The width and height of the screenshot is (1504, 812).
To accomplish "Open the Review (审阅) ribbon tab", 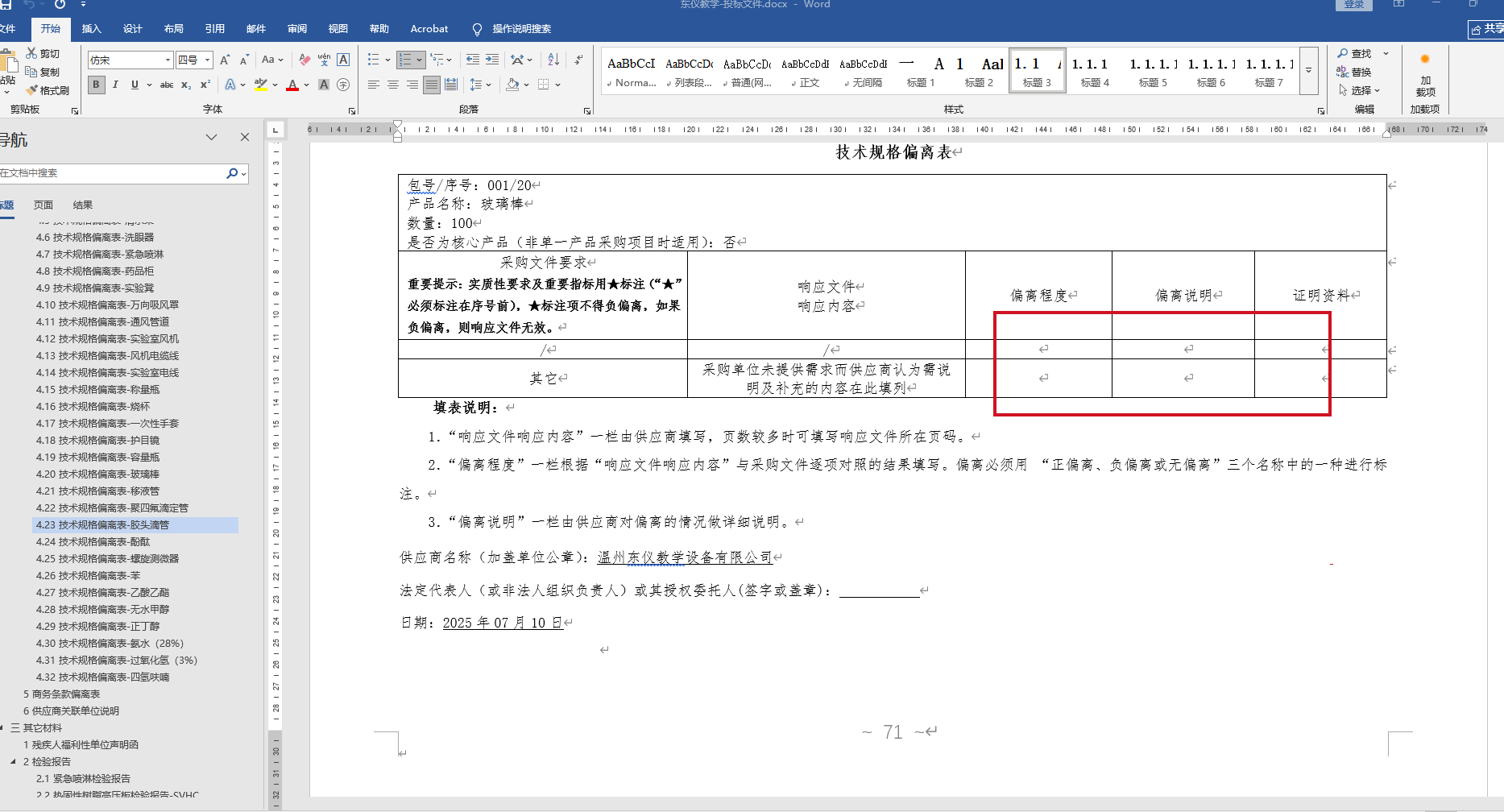I will 297,29.
